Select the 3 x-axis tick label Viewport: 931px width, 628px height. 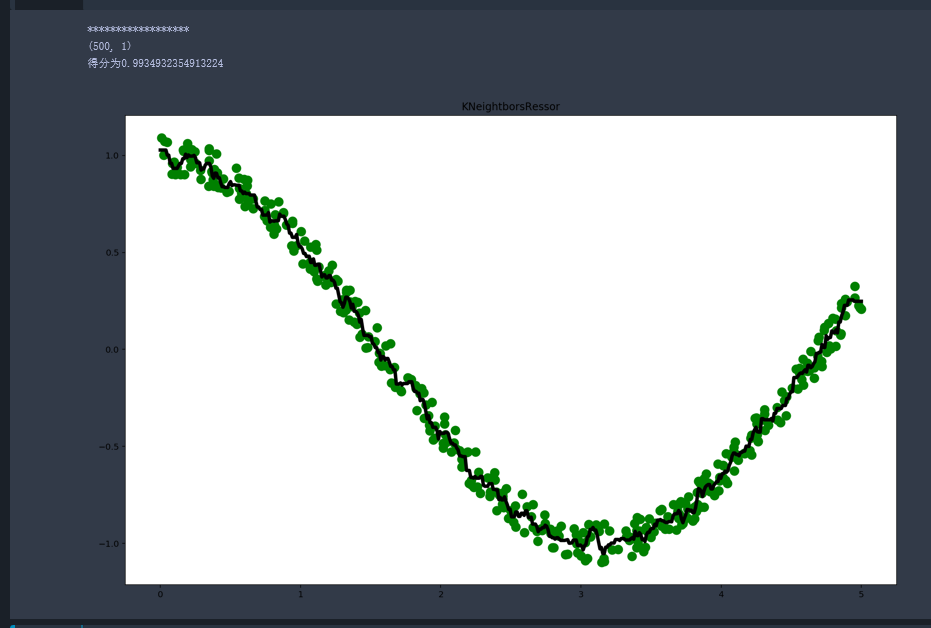pos(580,595)
